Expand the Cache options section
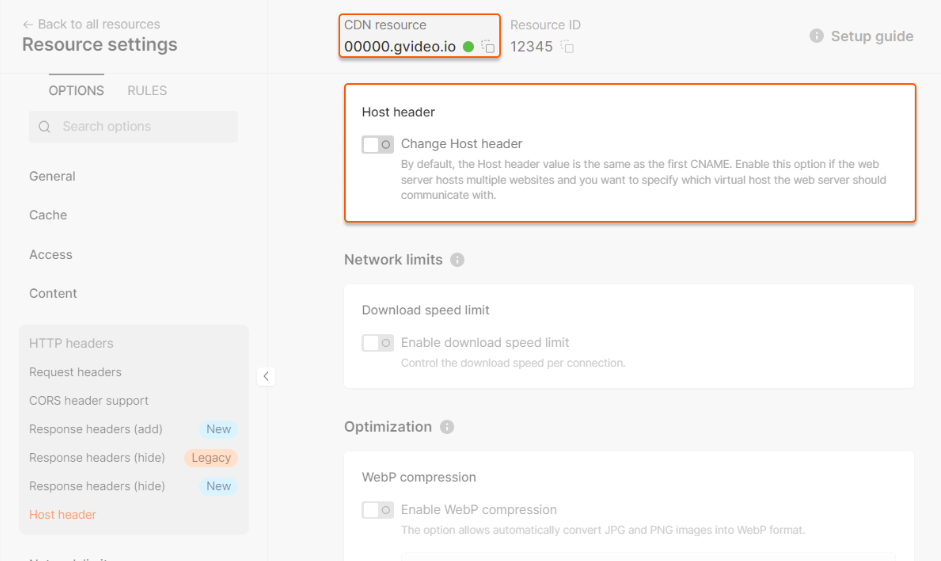 pos(48,215)
